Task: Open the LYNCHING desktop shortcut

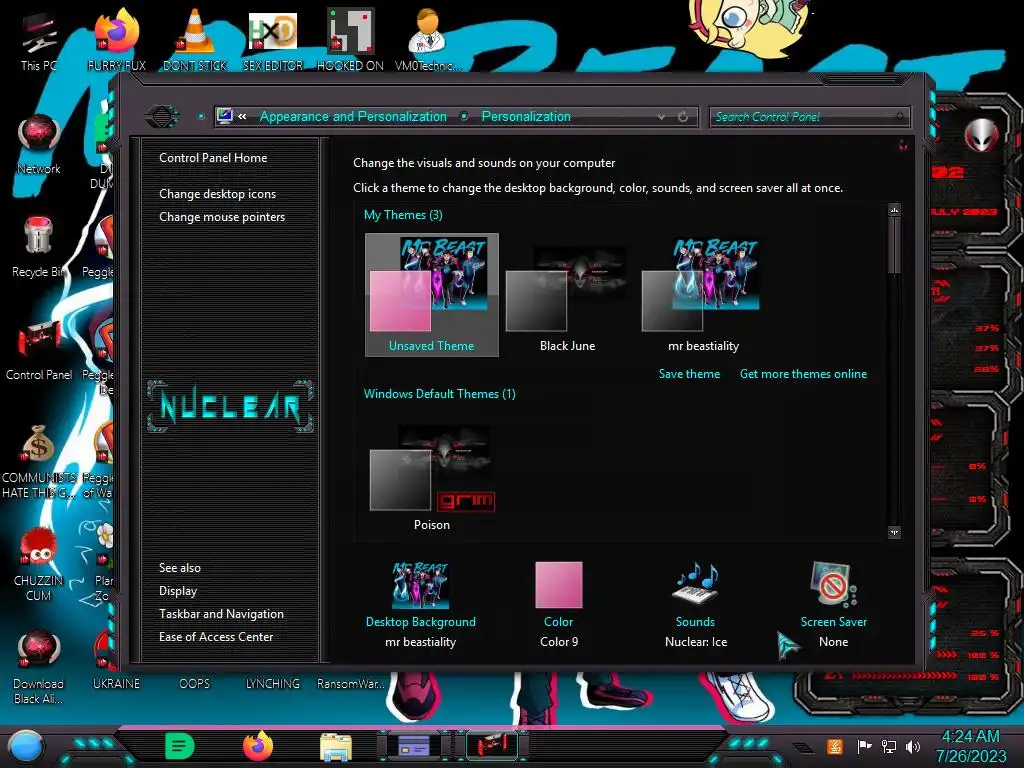Action: click(272, 684)
